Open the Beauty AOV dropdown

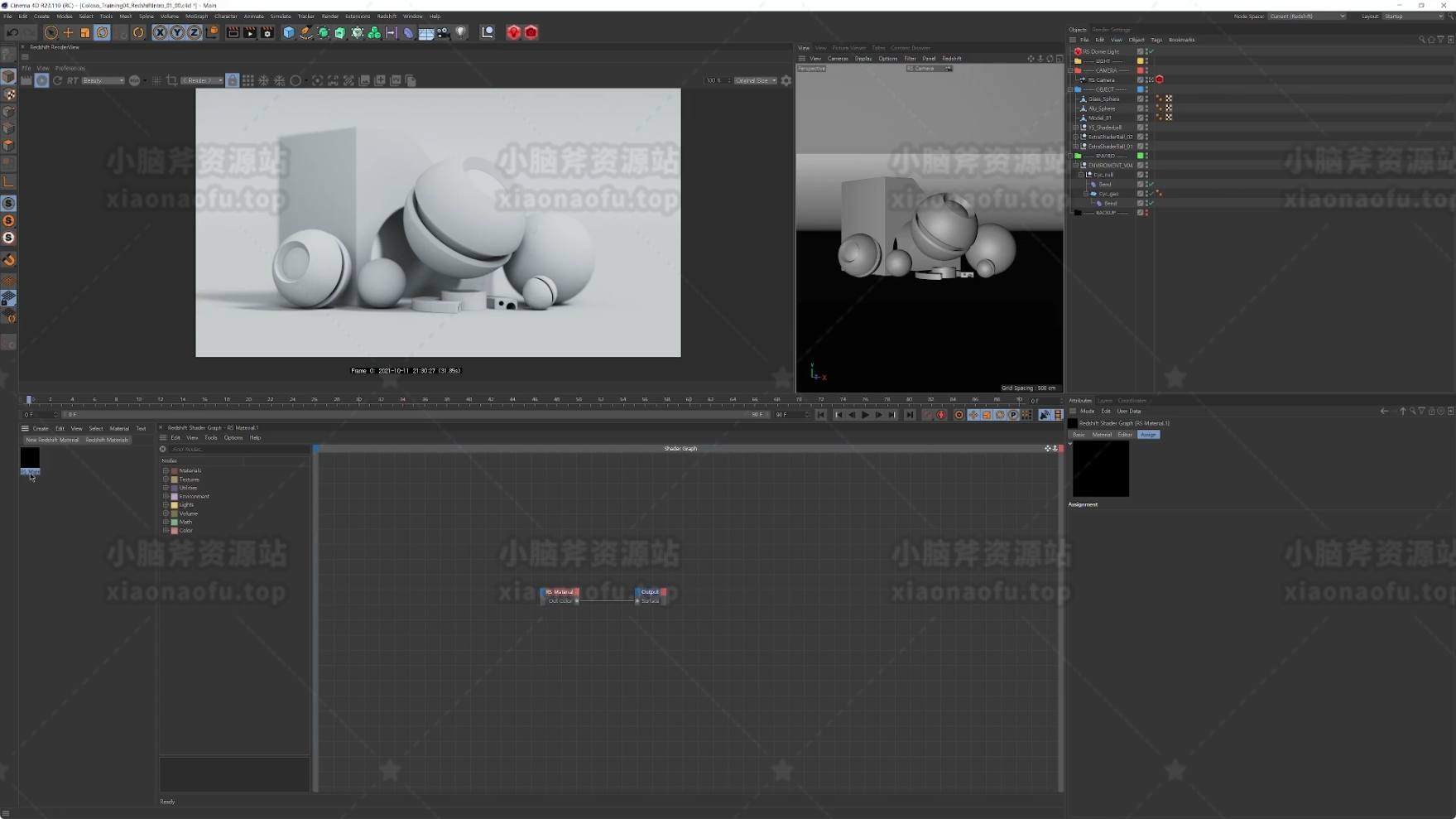(103, 80)
